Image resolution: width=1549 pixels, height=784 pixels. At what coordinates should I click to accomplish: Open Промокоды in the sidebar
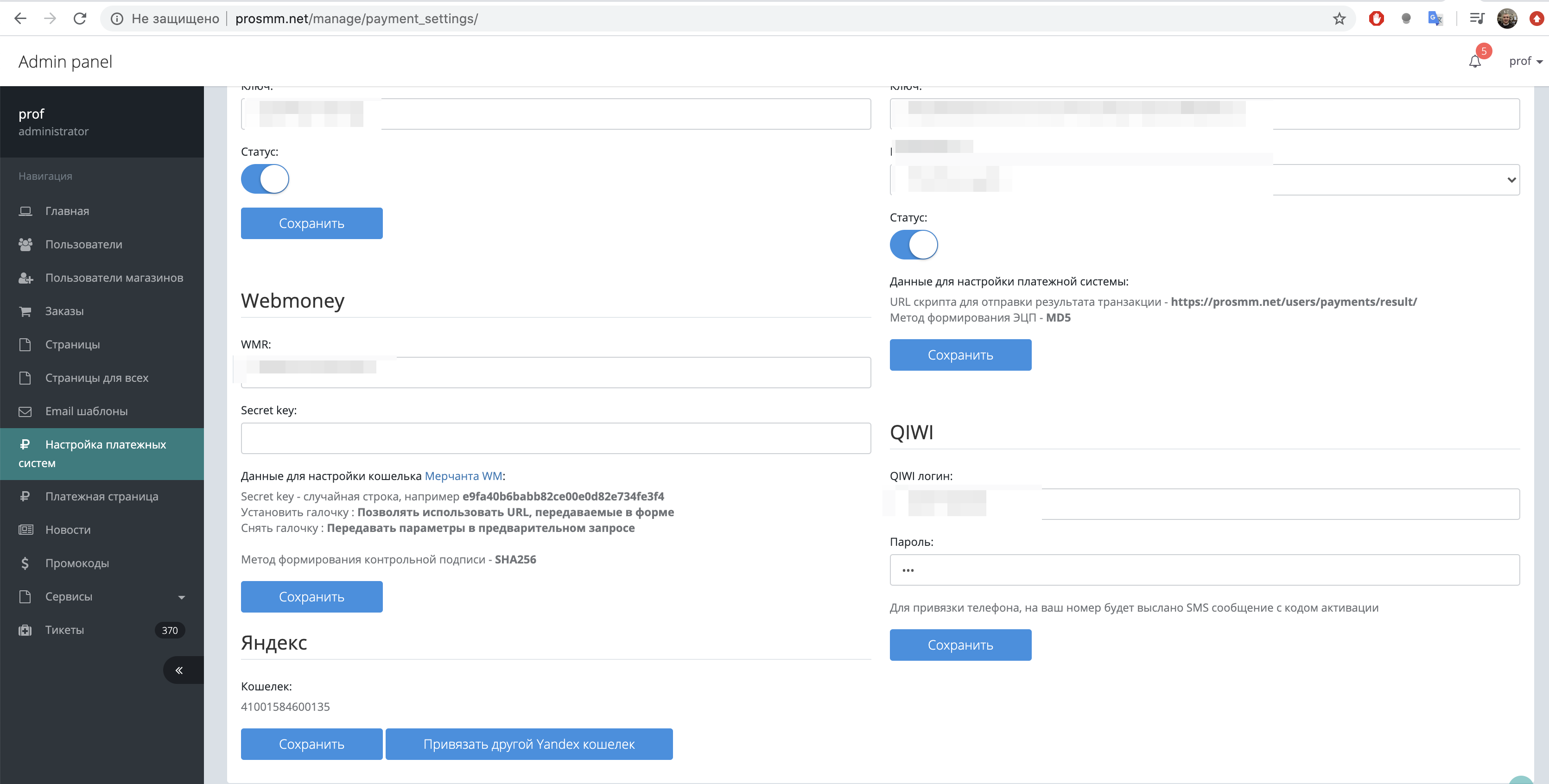(x=77, y=563)
